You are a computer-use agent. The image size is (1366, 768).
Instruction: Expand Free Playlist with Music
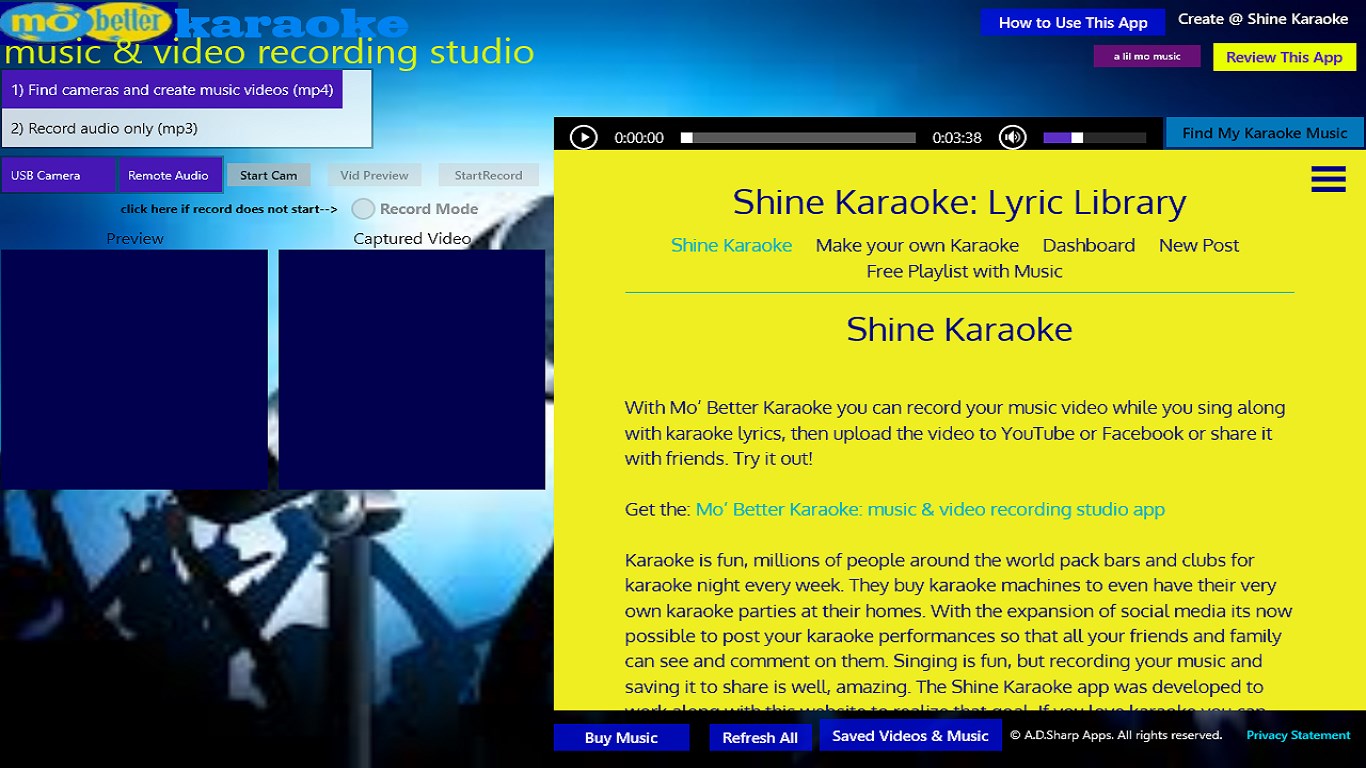pos(963,270)
